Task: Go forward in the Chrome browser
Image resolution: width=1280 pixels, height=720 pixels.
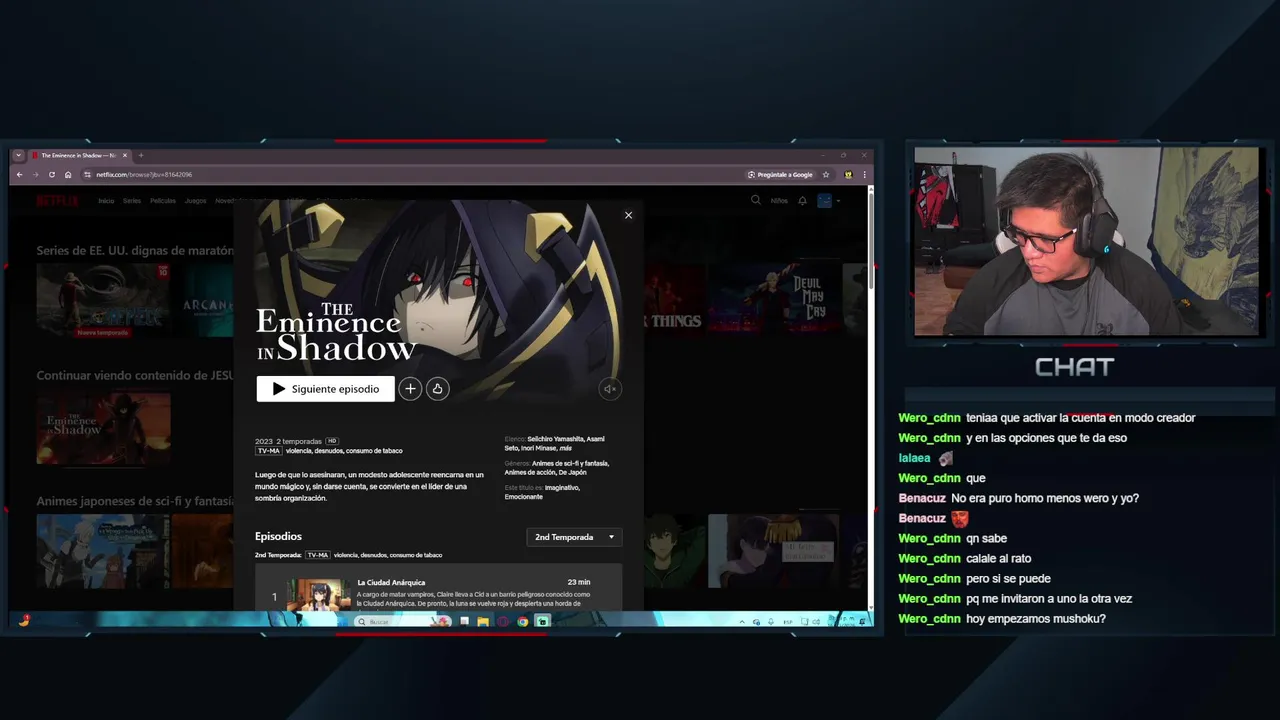Action: pyautogui.click(x=35, y=174)
